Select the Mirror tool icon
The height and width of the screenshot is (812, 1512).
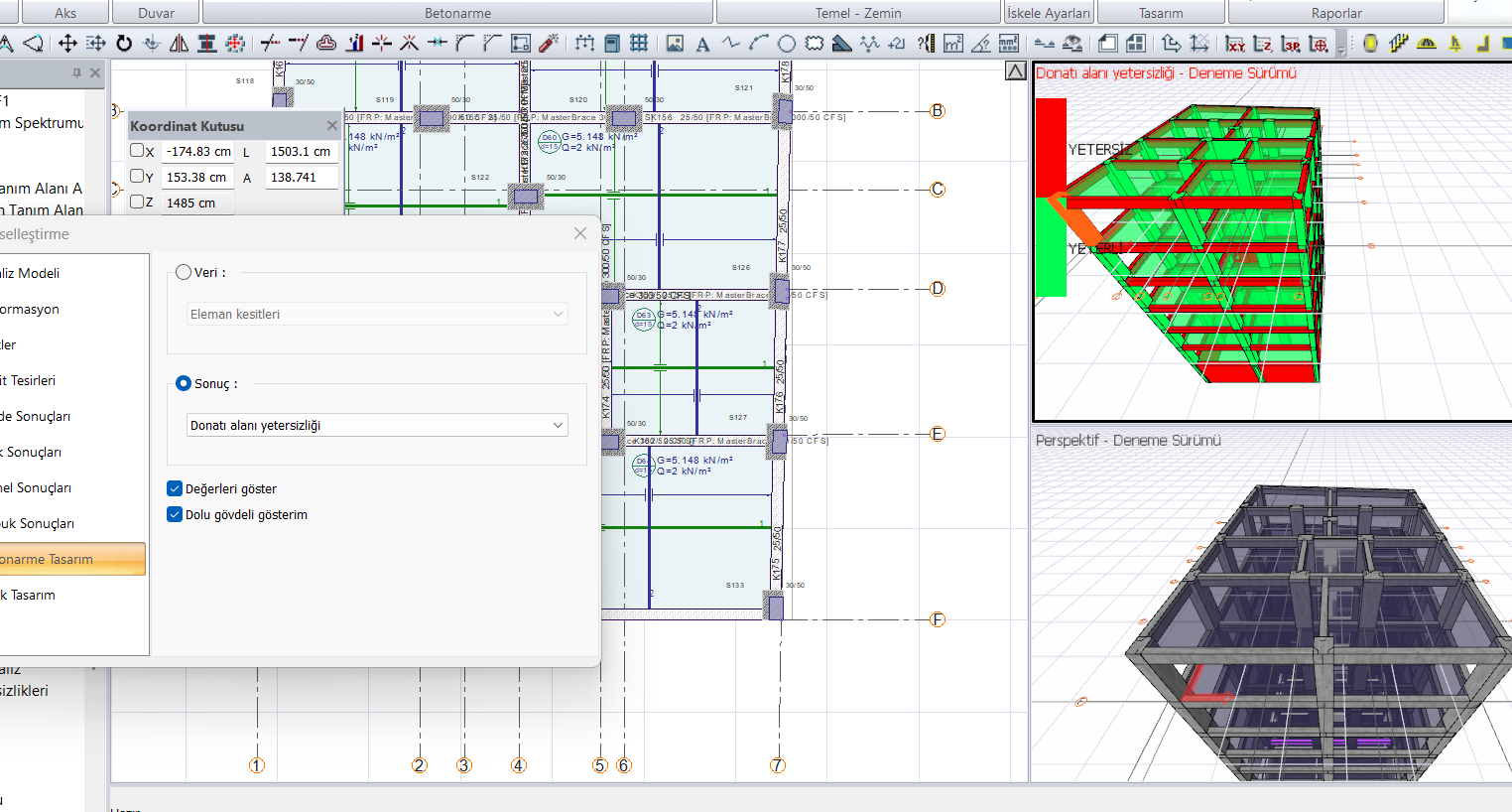click(x=180, y=44)
